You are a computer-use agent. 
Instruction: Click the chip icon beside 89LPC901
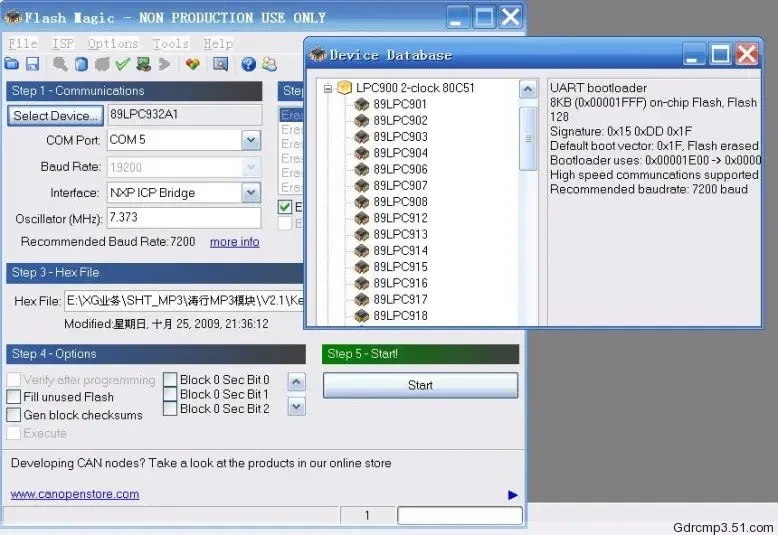pyautogui.click(x=362, y=104)
